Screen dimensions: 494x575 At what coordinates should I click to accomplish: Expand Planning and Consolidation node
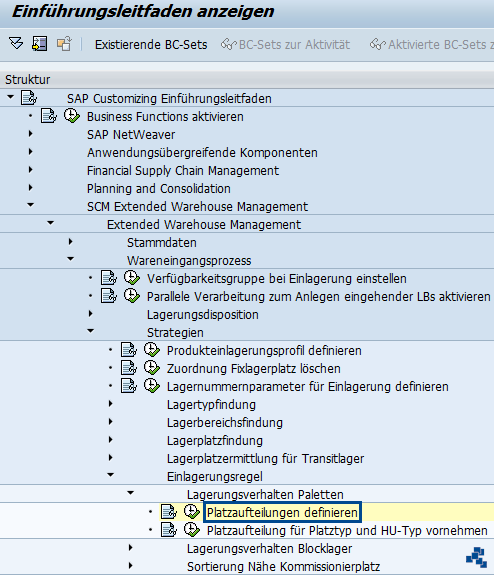(x=30, y=188)
